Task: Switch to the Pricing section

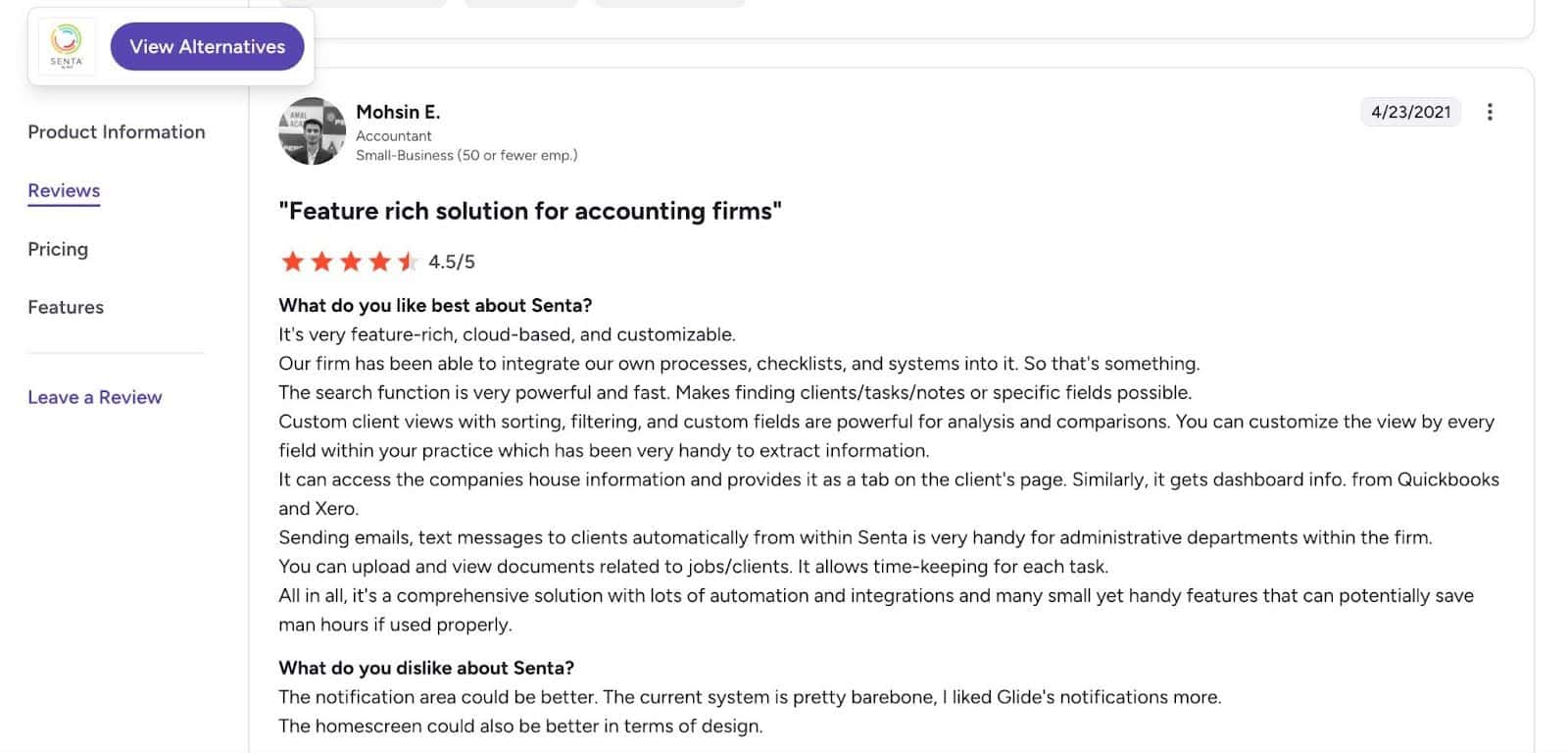Action: point(57,249)
